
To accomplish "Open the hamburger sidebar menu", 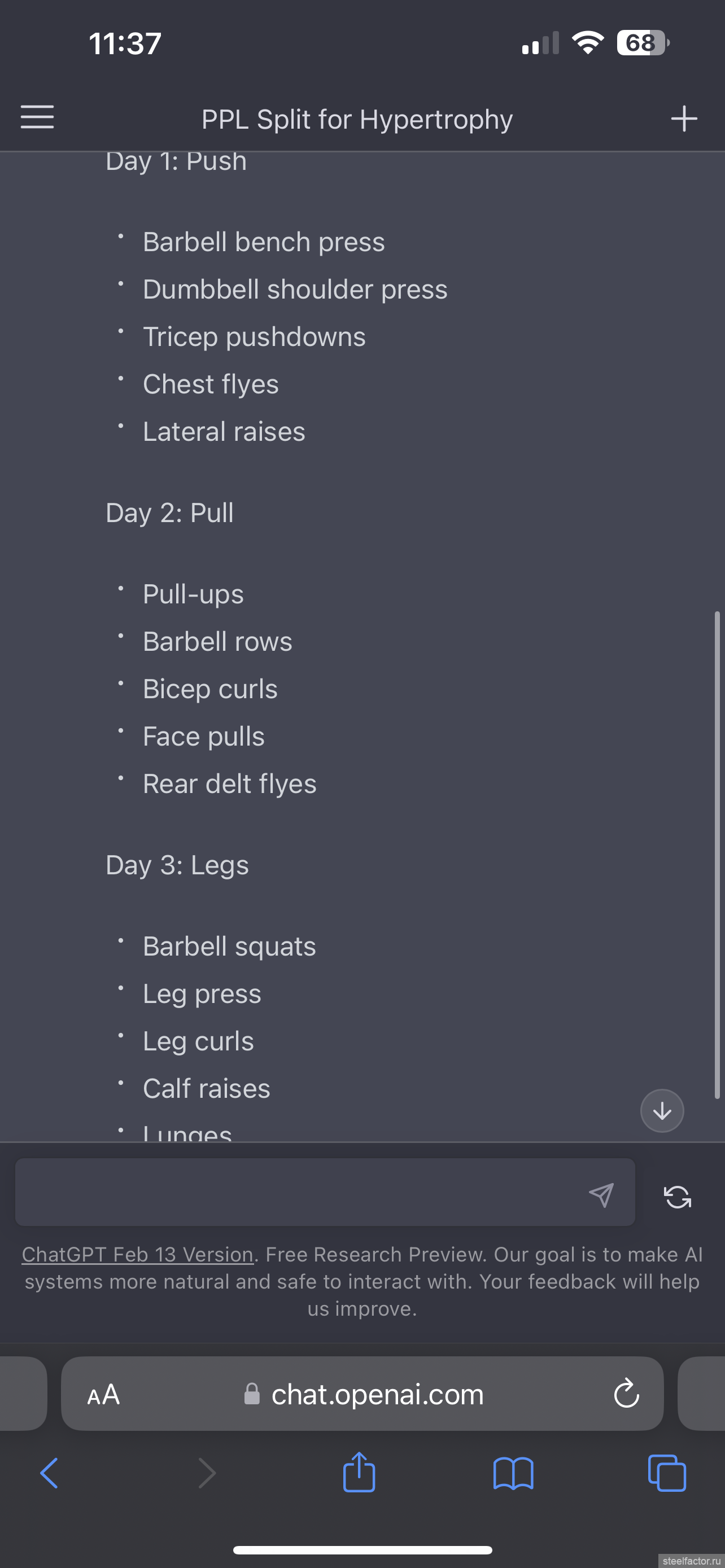I will pos(37,117).
